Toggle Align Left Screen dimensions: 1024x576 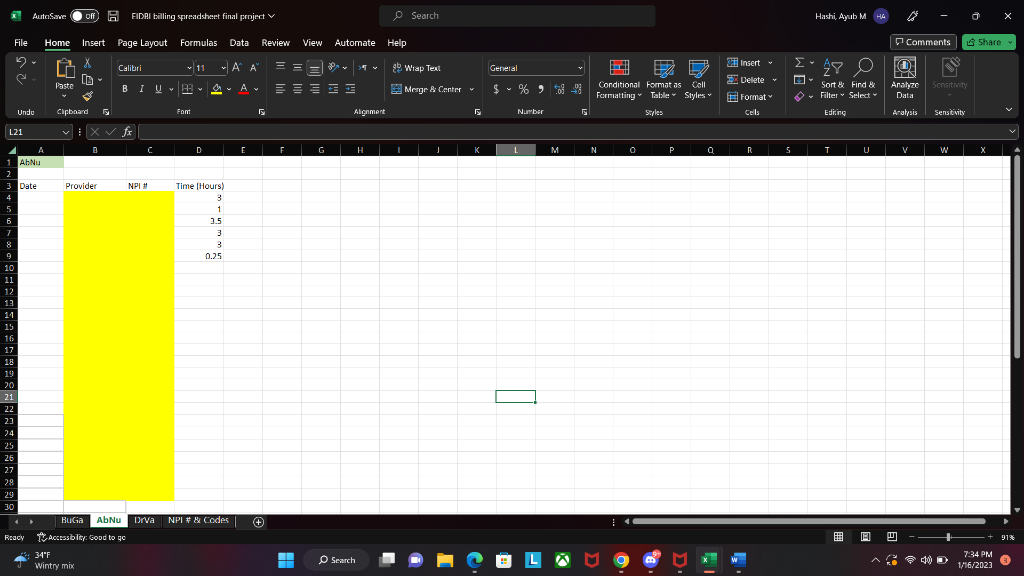click(280, 89)
